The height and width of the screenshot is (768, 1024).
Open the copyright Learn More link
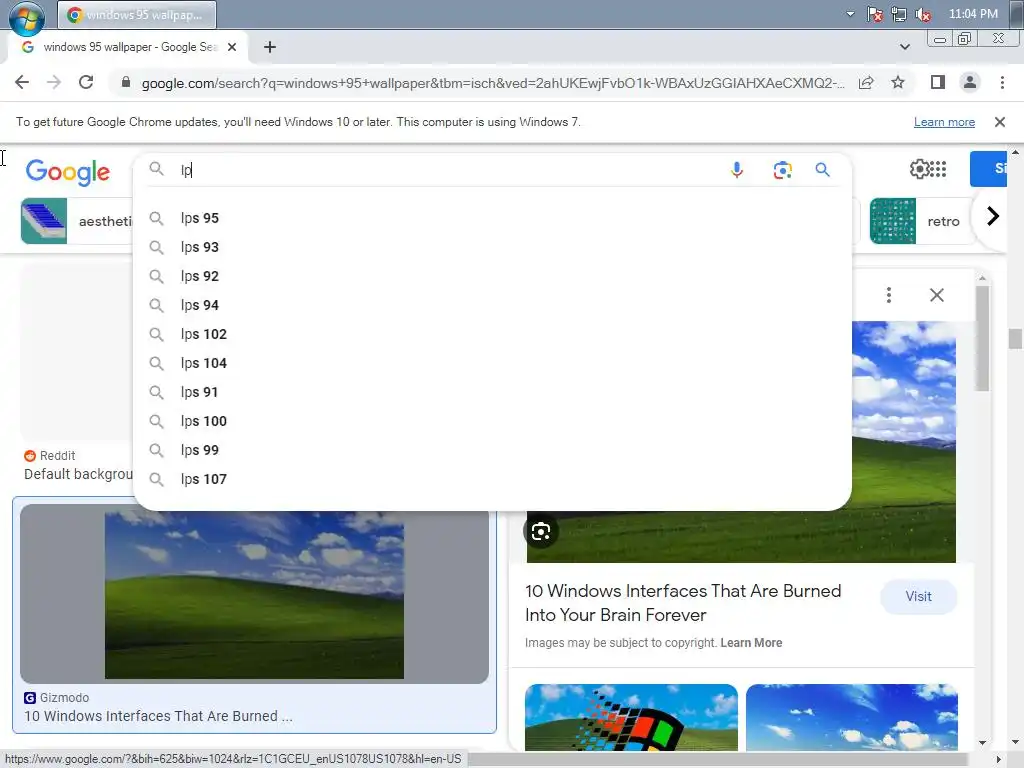(751, 643)
